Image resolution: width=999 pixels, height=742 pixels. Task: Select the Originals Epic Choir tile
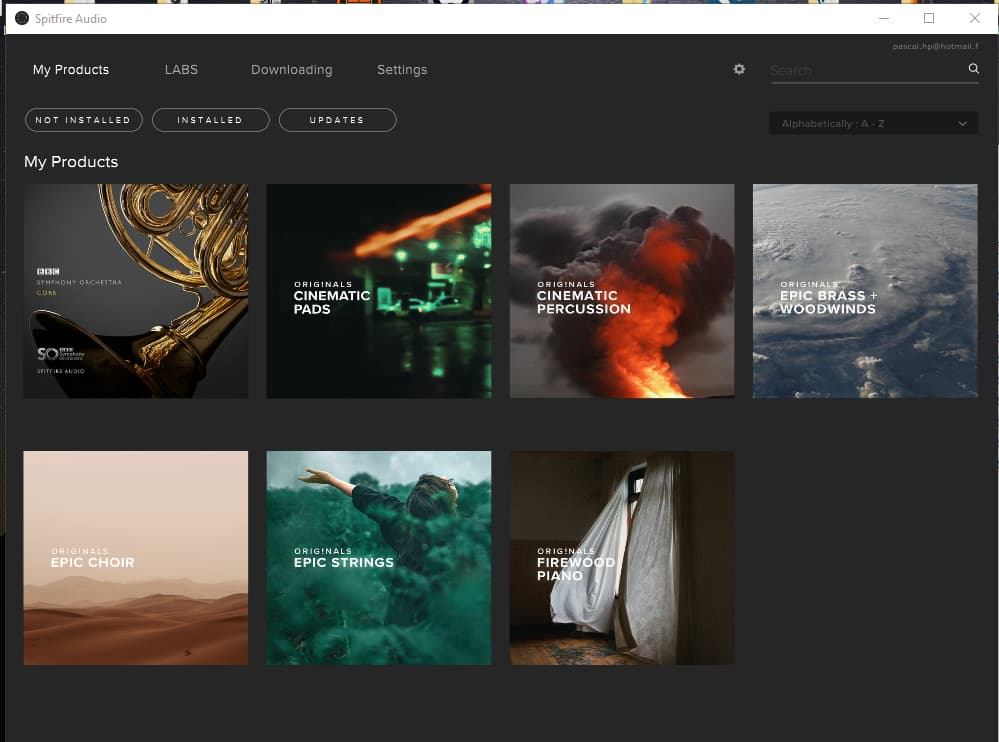pyautogui.click(x=136, y=558)
